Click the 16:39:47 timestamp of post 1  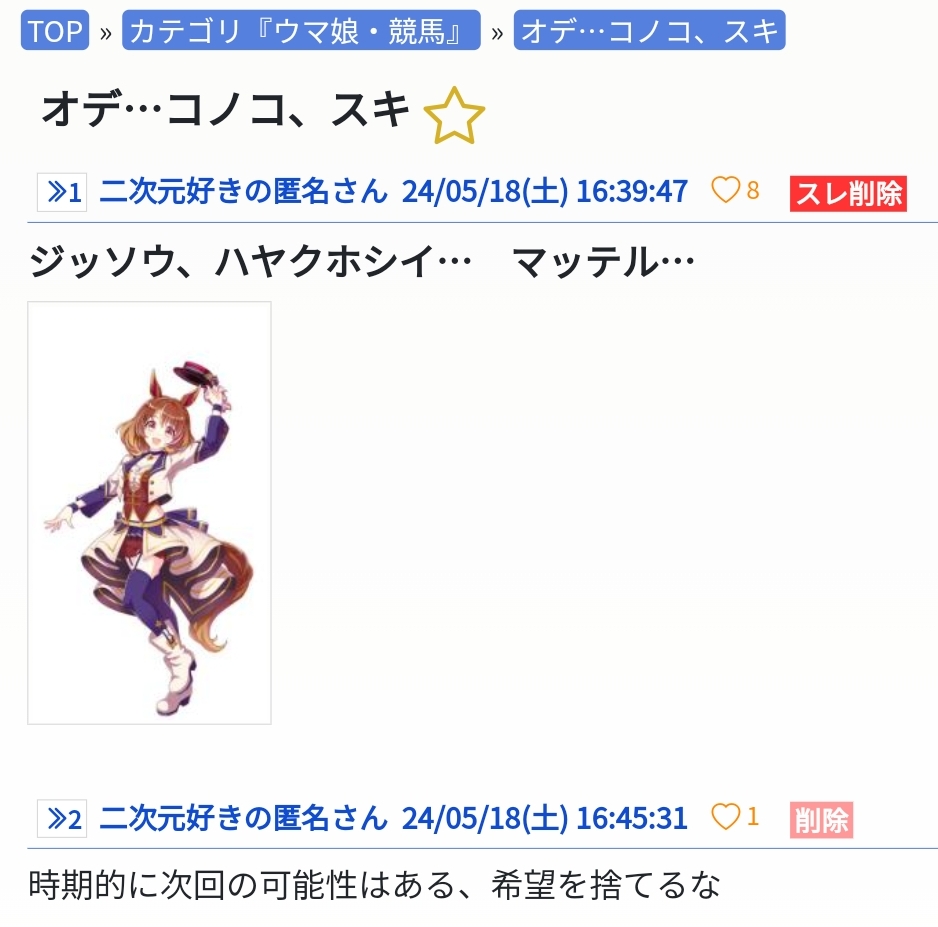[x=632, y=191]
